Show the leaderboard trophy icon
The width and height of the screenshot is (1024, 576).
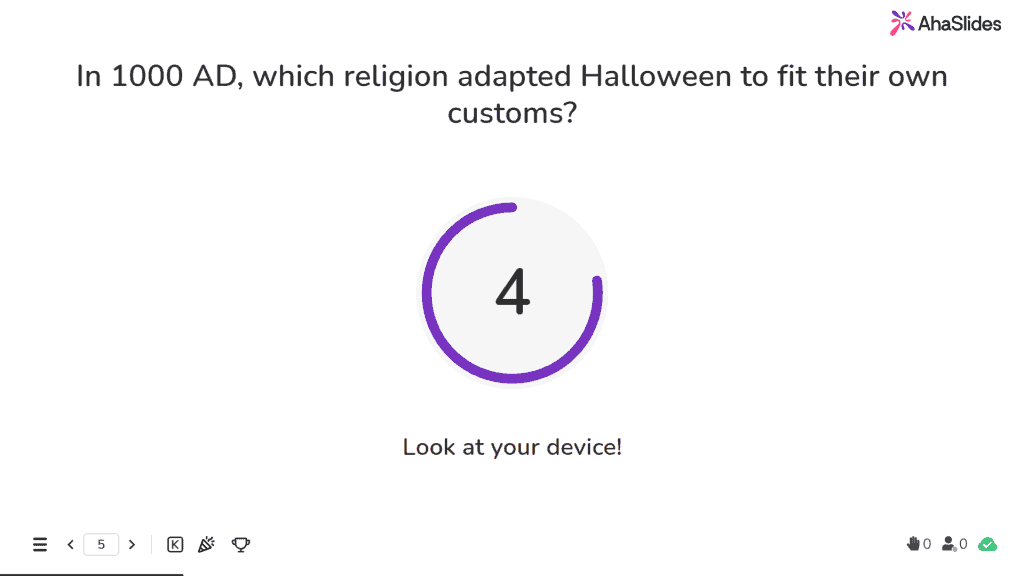click(240, 544)
